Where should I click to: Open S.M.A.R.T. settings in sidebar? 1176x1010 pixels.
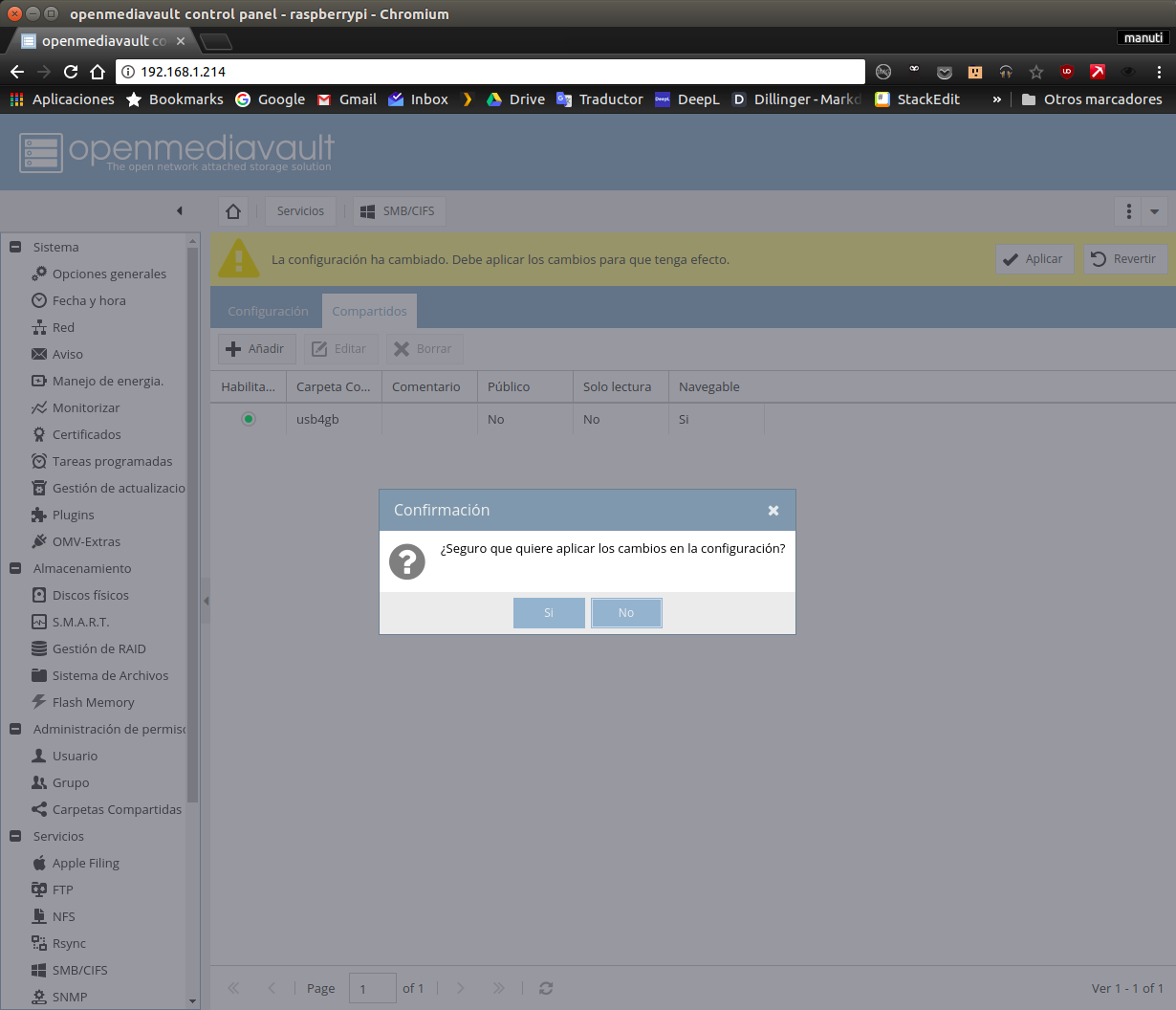[x=80, y=622]
